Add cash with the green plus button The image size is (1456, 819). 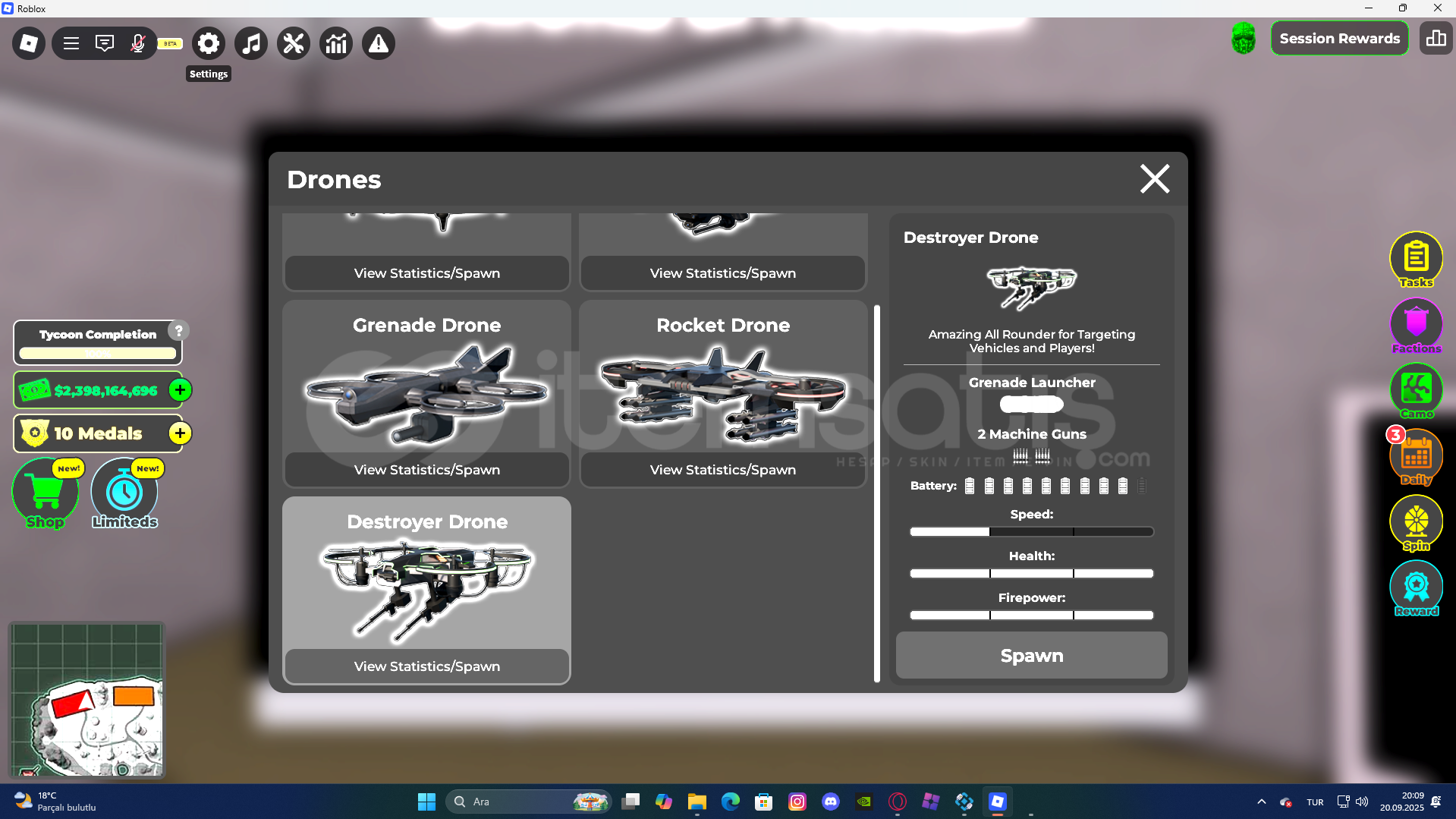tap(180, 390)
